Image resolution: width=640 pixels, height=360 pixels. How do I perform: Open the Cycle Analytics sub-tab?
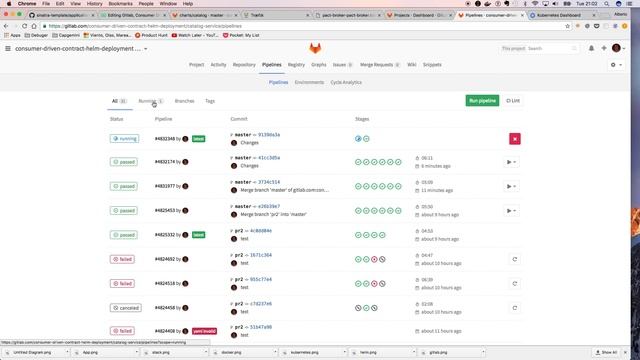coord(346,82)
